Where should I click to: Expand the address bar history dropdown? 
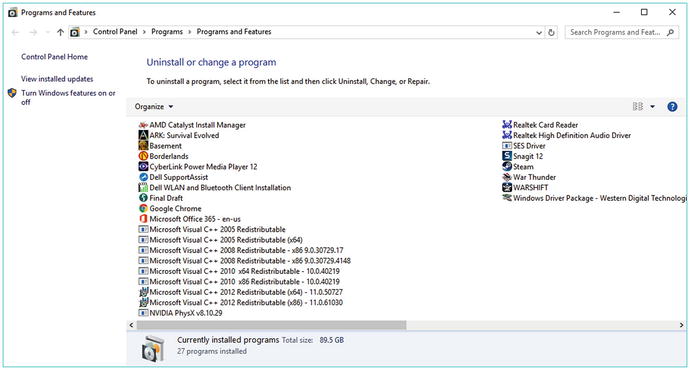[x=539, y=33]
